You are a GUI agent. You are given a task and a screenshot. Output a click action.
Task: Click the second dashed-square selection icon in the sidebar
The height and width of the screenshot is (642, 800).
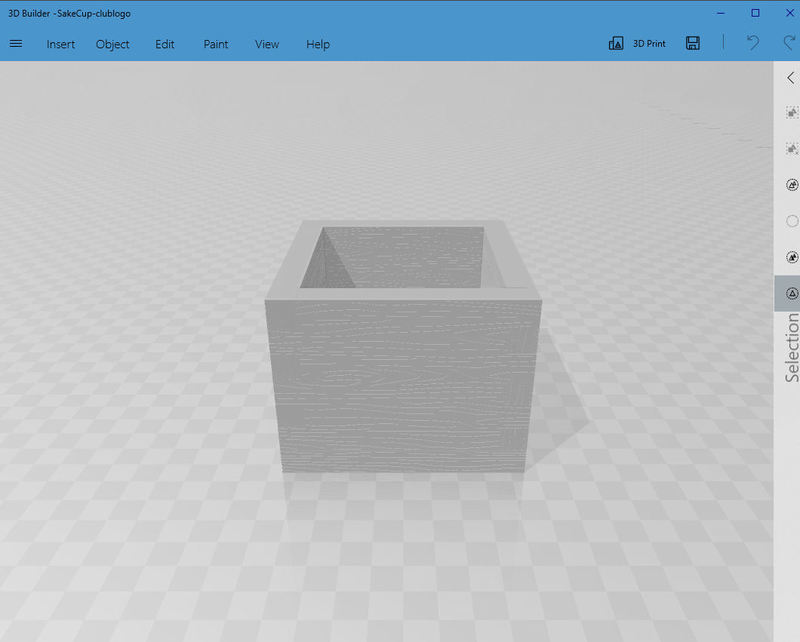[792, 149]
